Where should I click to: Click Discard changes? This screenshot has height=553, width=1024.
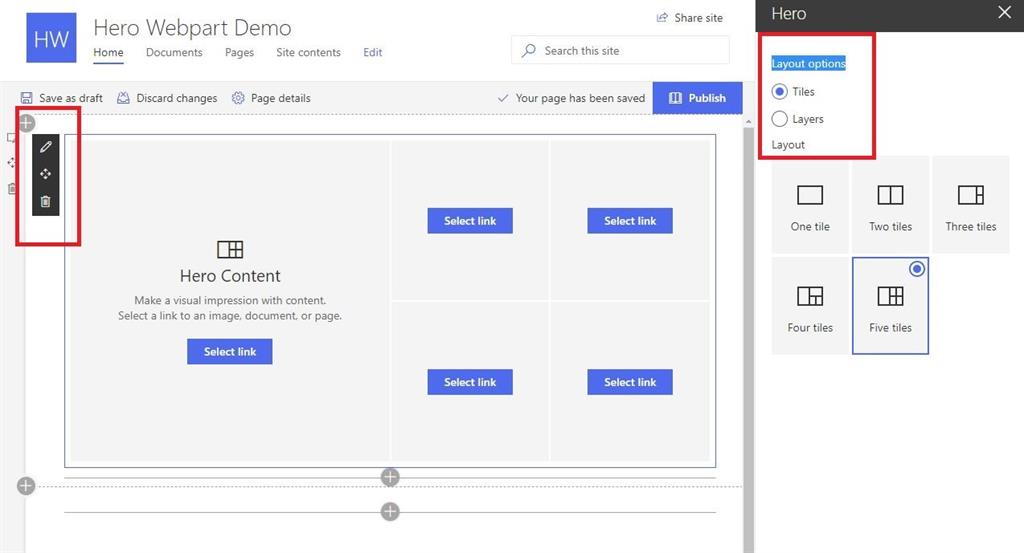167,98
